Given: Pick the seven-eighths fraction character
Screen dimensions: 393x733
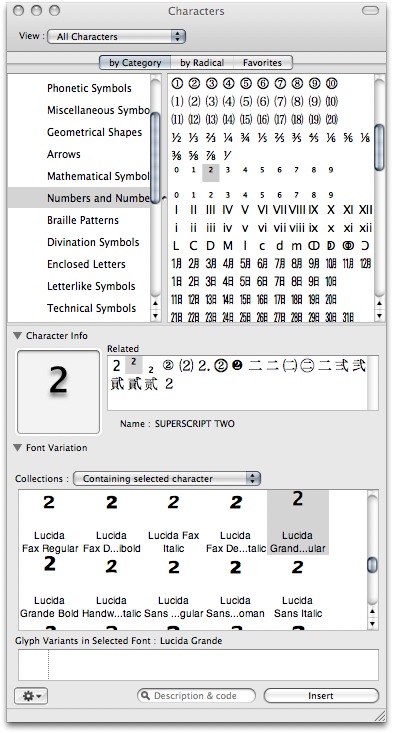Looking at the screenshot, I should pyautogui.click(x=211, y=155).
